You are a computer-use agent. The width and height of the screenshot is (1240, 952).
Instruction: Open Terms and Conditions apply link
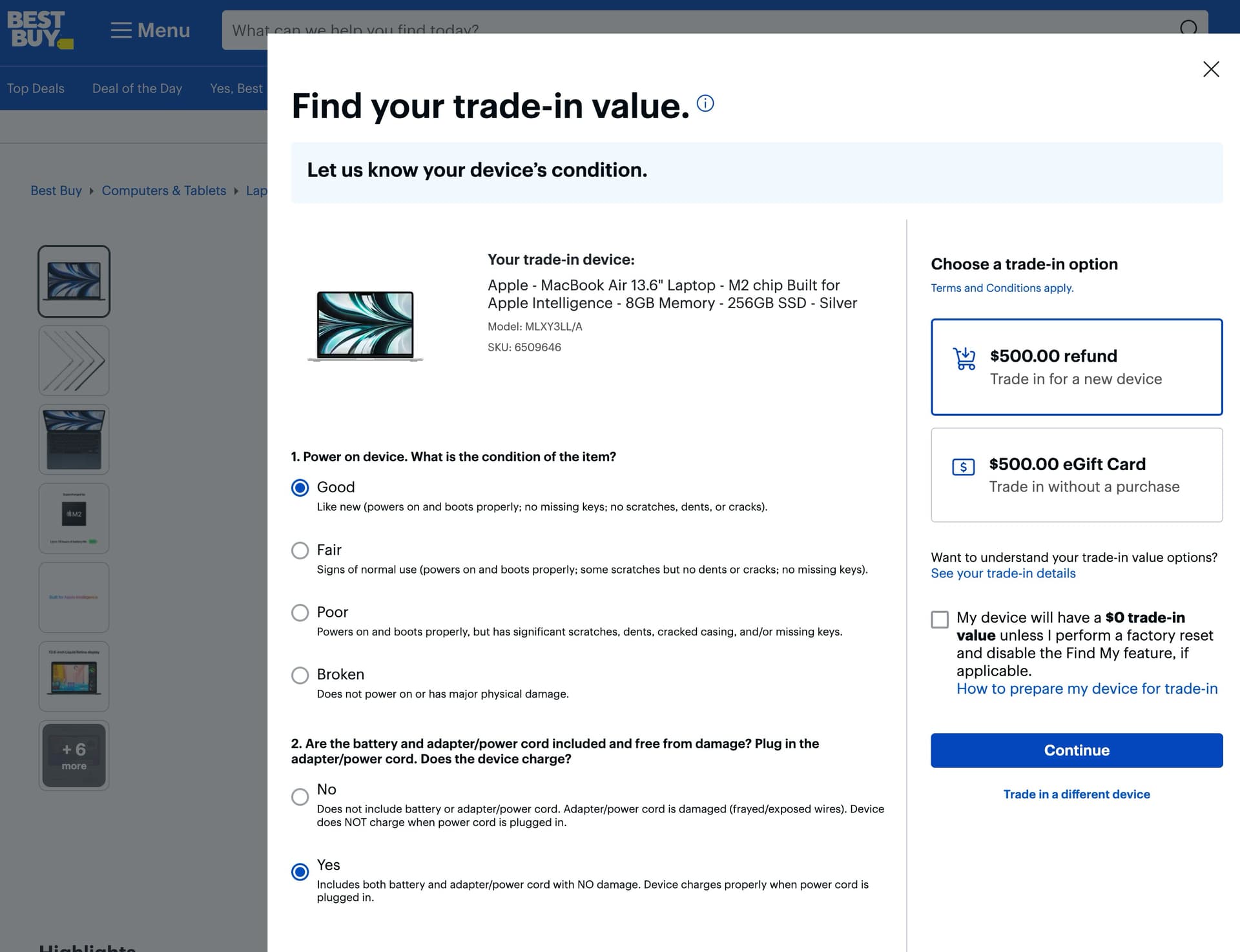pos(1002,288)
